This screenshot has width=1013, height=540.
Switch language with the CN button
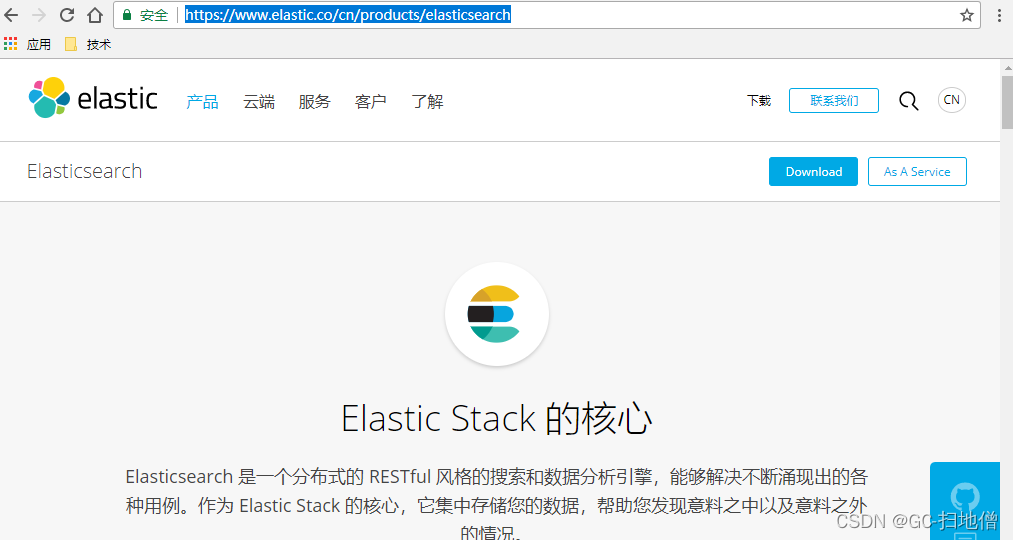[952, 100]
